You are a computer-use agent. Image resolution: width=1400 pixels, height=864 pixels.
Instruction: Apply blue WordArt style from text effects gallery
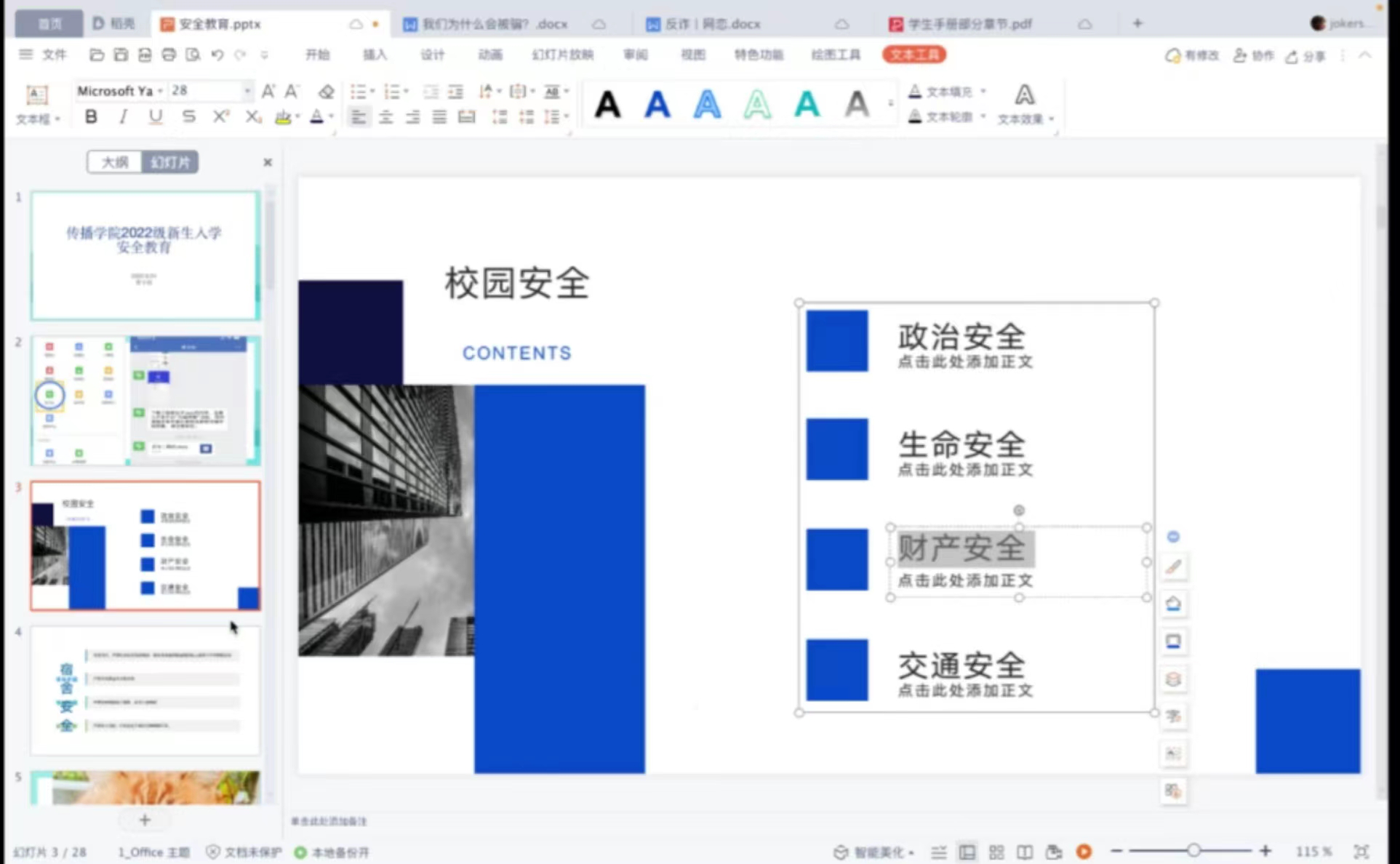tap(657, 104)
